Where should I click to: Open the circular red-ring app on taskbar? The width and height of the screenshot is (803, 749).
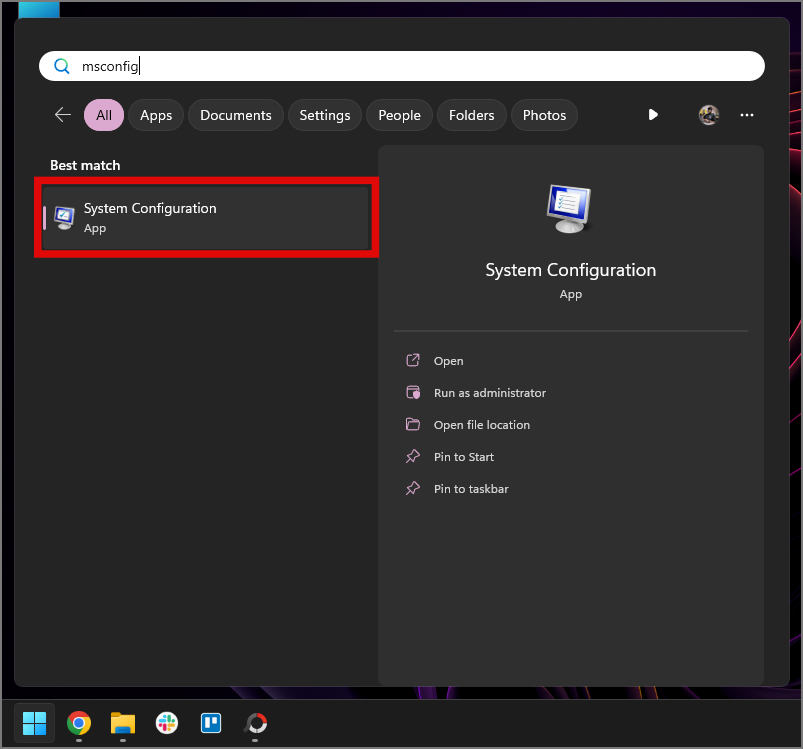[256, 723]
